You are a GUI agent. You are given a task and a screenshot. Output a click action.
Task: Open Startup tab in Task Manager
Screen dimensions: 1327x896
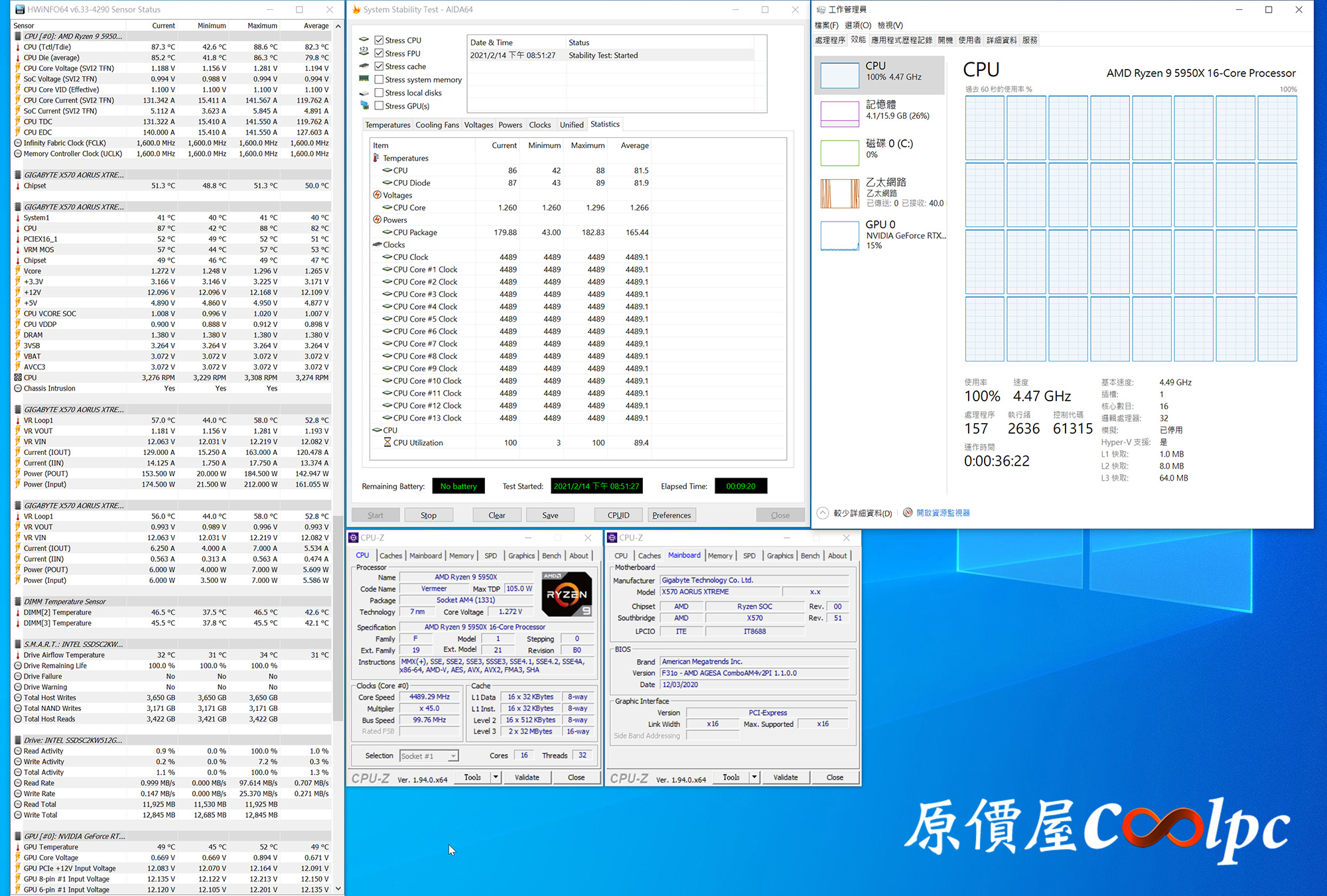(945, 40)
